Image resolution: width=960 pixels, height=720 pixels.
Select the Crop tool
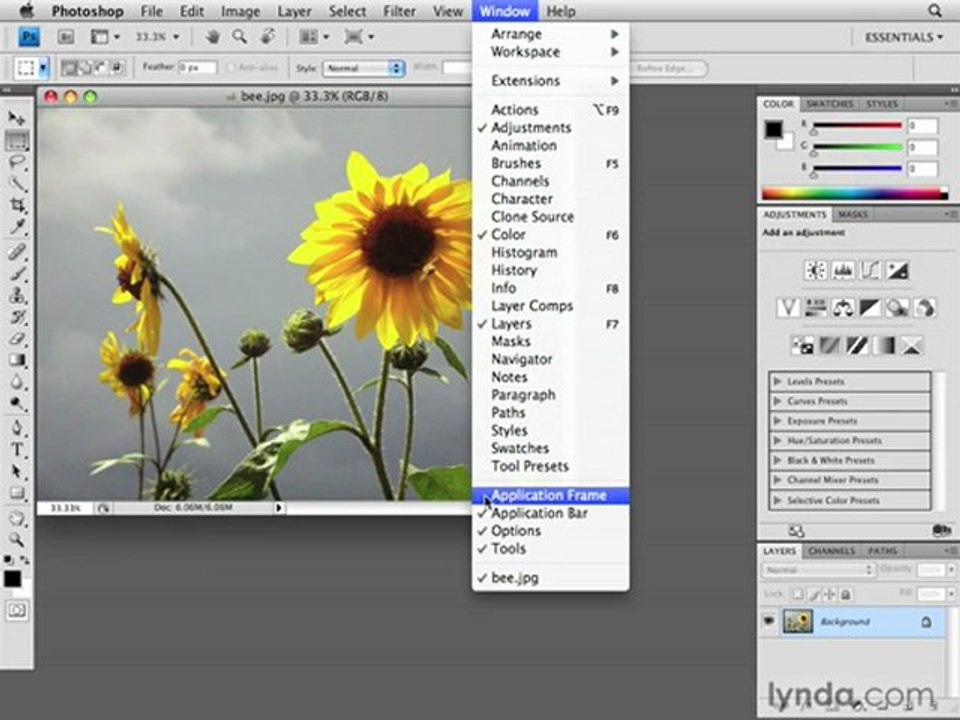coord(17,205)
